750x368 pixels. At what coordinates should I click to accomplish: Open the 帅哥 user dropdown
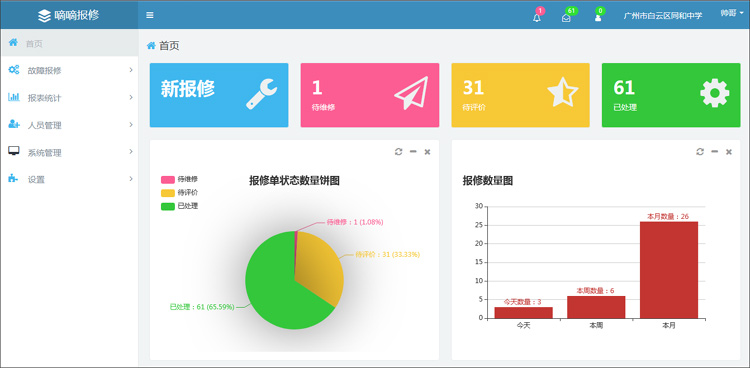click(x=732, y=13)
